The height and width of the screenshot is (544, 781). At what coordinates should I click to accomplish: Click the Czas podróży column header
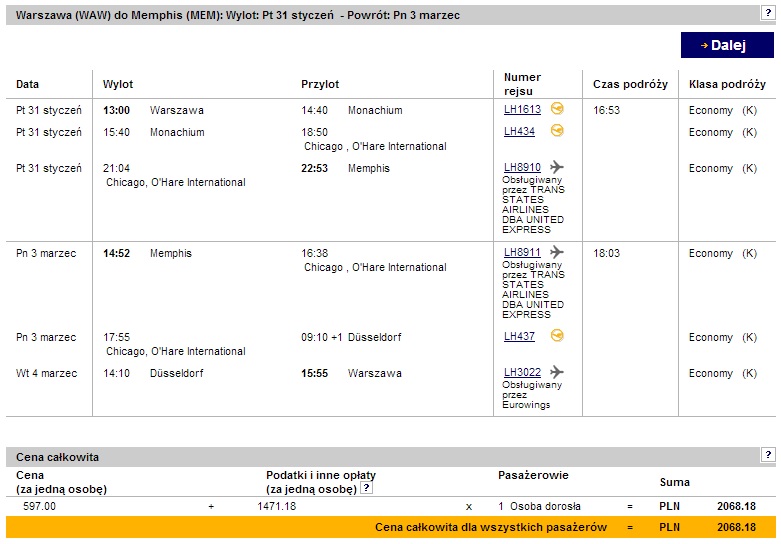pyautogui.click(x=630, y=84)
